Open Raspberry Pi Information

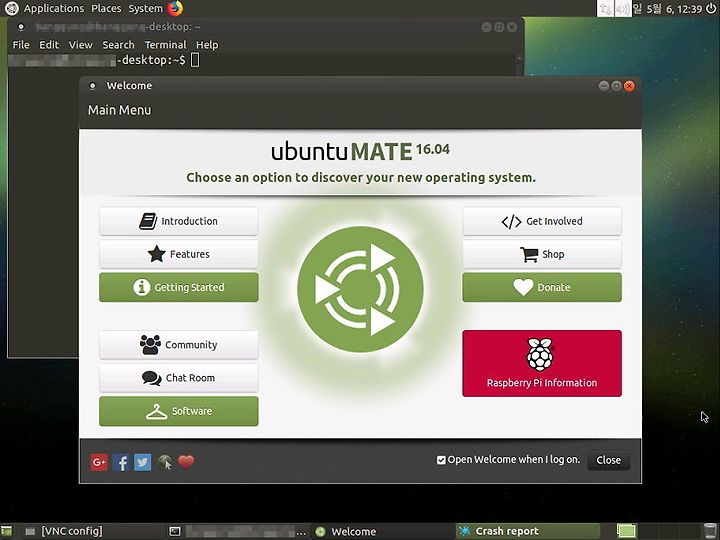(542, 363)
